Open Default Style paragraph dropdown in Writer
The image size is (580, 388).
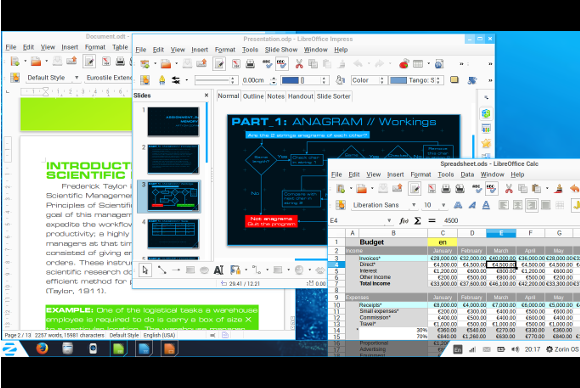click(76, 78)
